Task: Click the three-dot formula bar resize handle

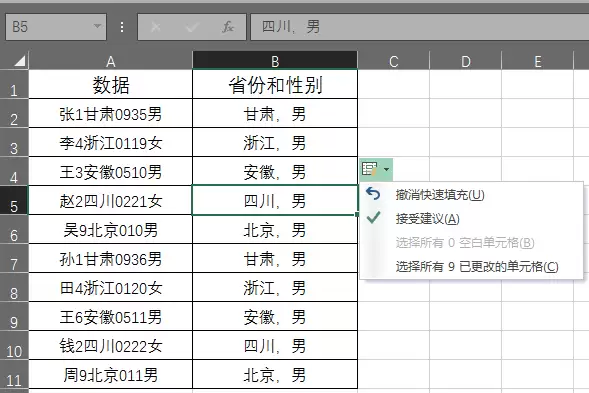Action: (x=122, y=27)
